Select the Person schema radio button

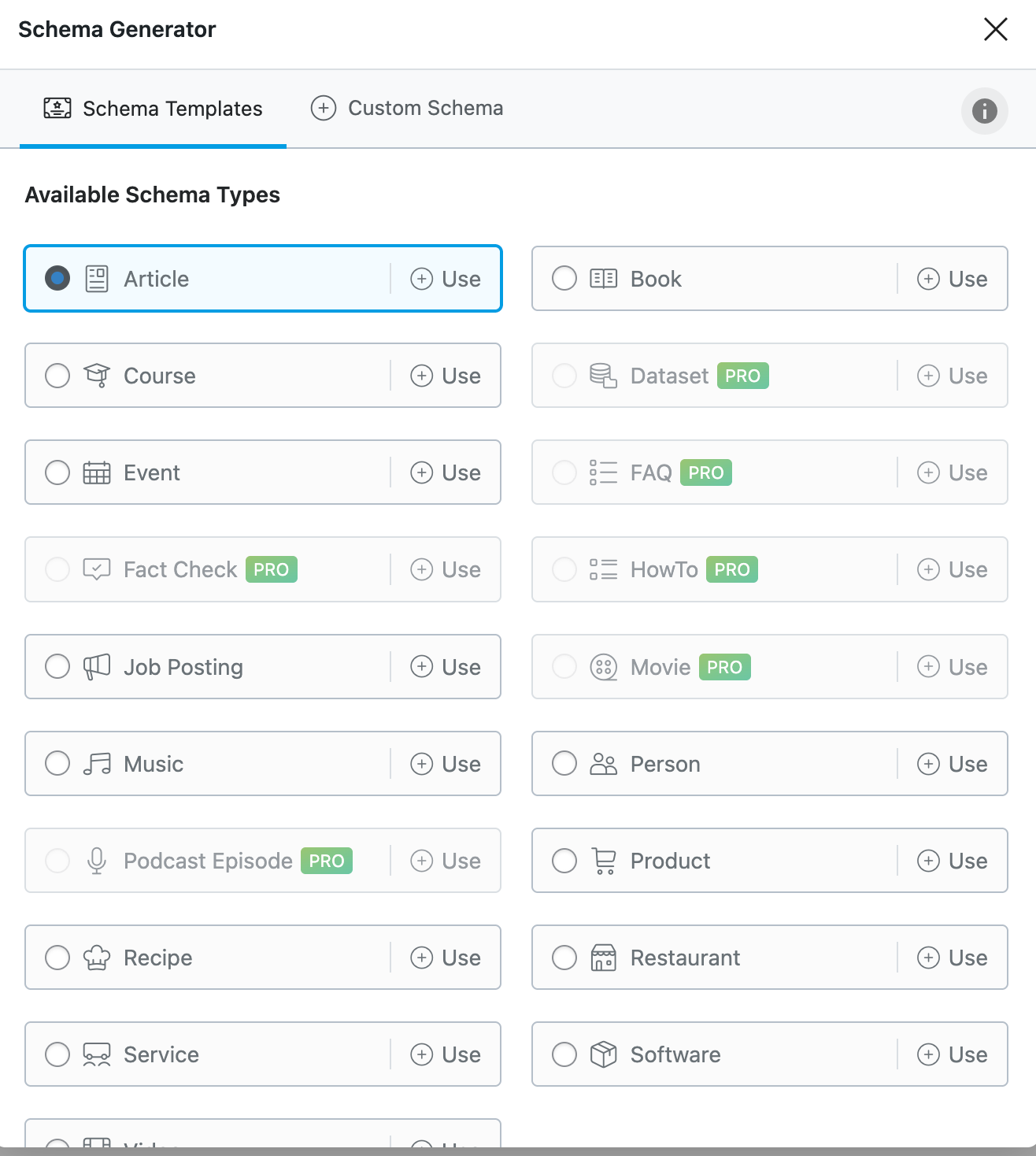(564, 764)
